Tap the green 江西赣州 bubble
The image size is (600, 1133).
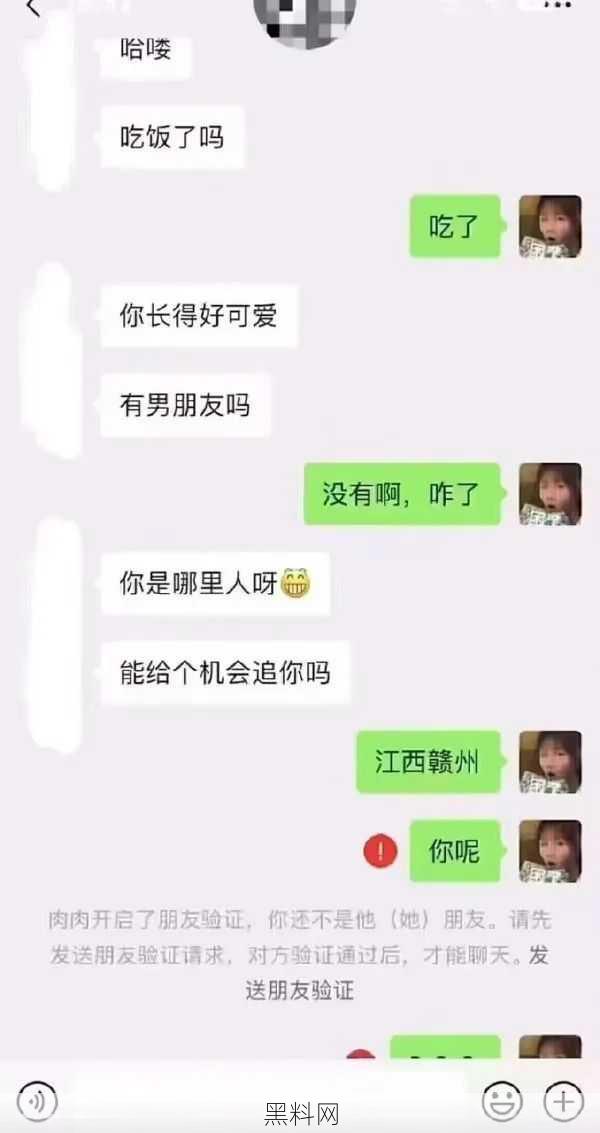pyautogui.click(x=429, y=762)
